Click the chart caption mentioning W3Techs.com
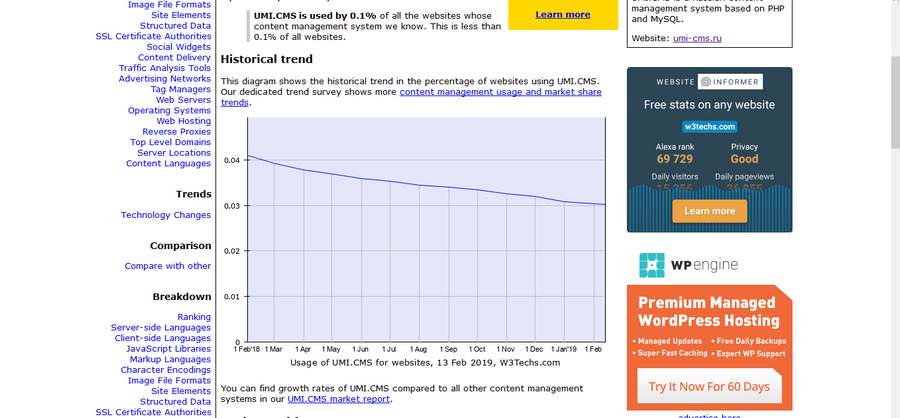This screenshot has height=418, width=900. click(x=425, y=363)
